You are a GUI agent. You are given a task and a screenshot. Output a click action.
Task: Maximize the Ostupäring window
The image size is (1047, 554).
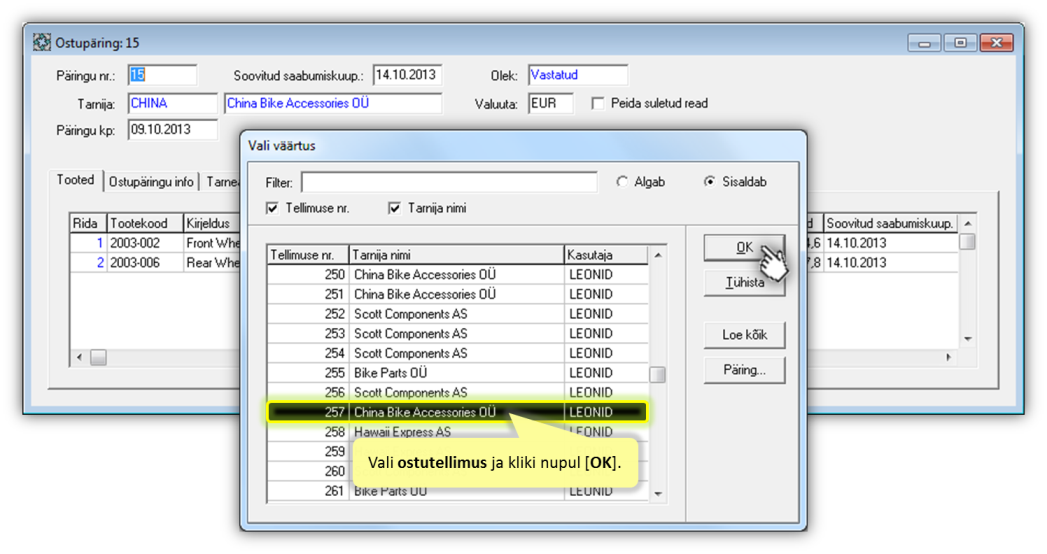pyautogui.click(x=960, y=43)
